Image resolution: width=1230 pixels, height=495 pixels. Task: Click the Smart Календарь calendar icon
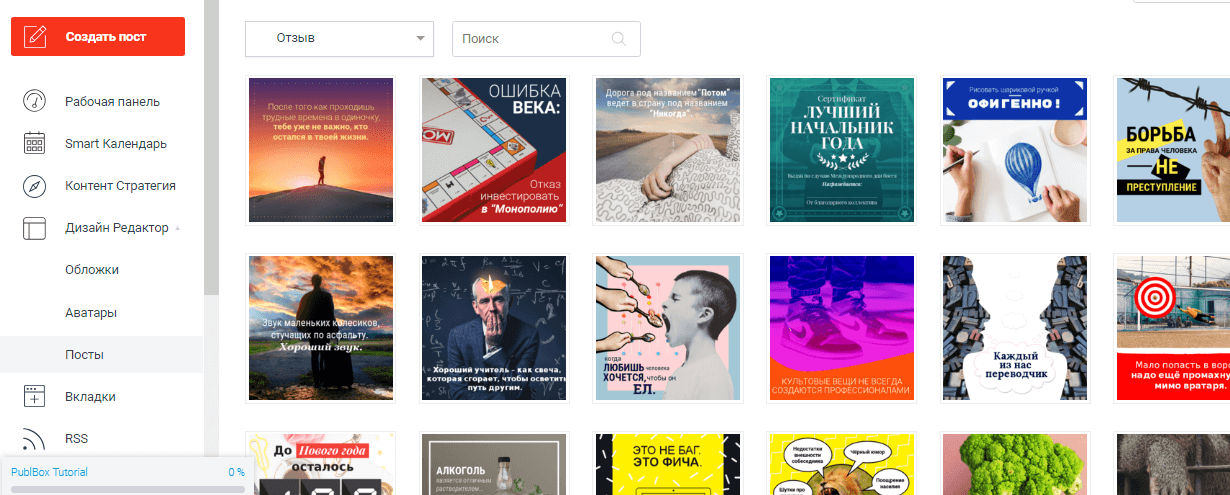35,143
